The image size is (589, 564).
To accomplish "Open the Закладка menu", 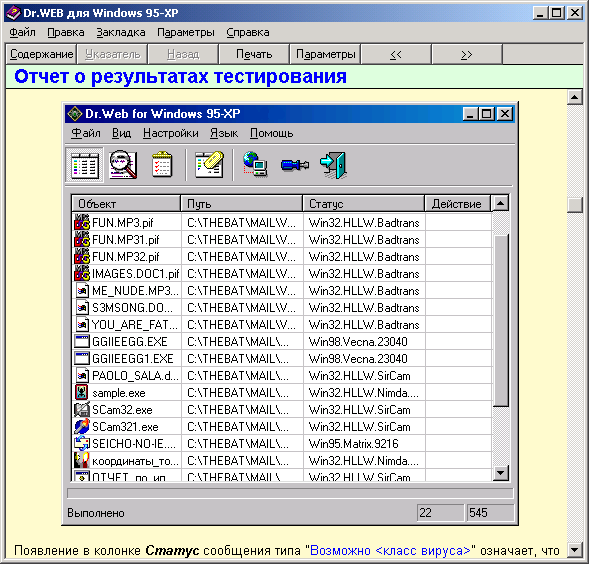I will pyautogui.click(x=121, y=33).
